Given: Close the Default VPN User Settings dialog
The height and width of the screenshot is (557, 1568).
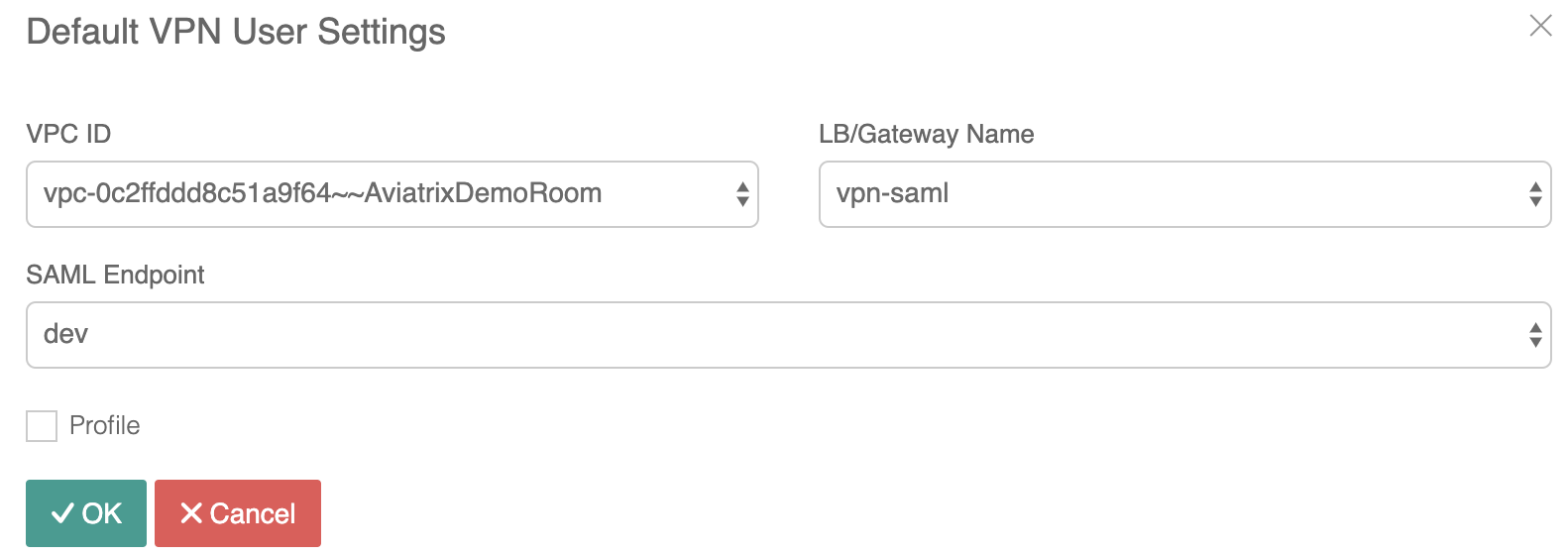Looking at the screenshot, I should point(1540,26).
